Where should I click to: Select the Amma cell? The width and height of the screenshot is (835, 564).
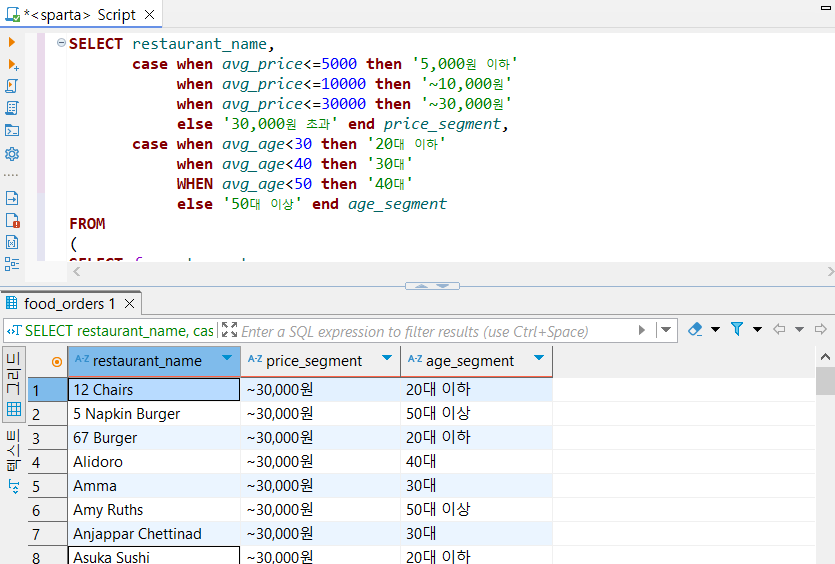154,486
